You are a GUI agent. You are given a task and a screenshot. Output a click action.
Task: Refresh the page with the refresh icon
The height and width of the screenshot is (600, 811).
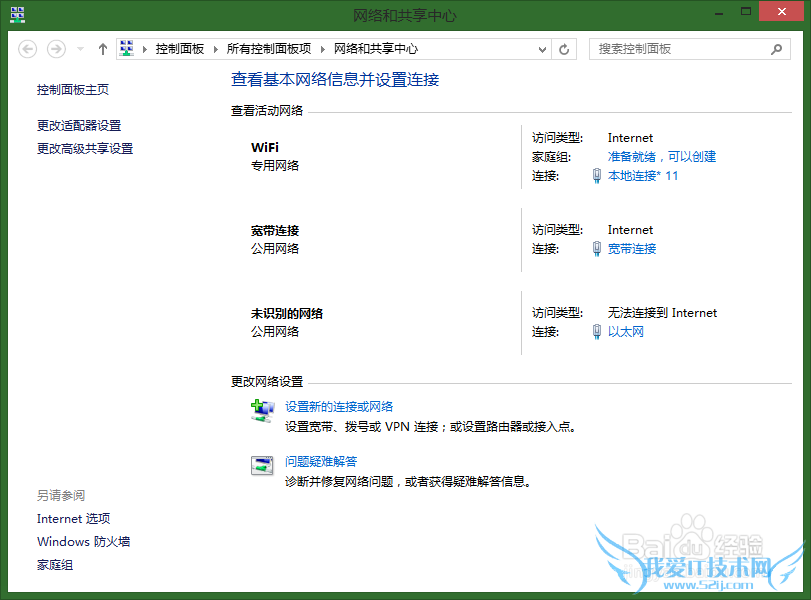(564, 50)
